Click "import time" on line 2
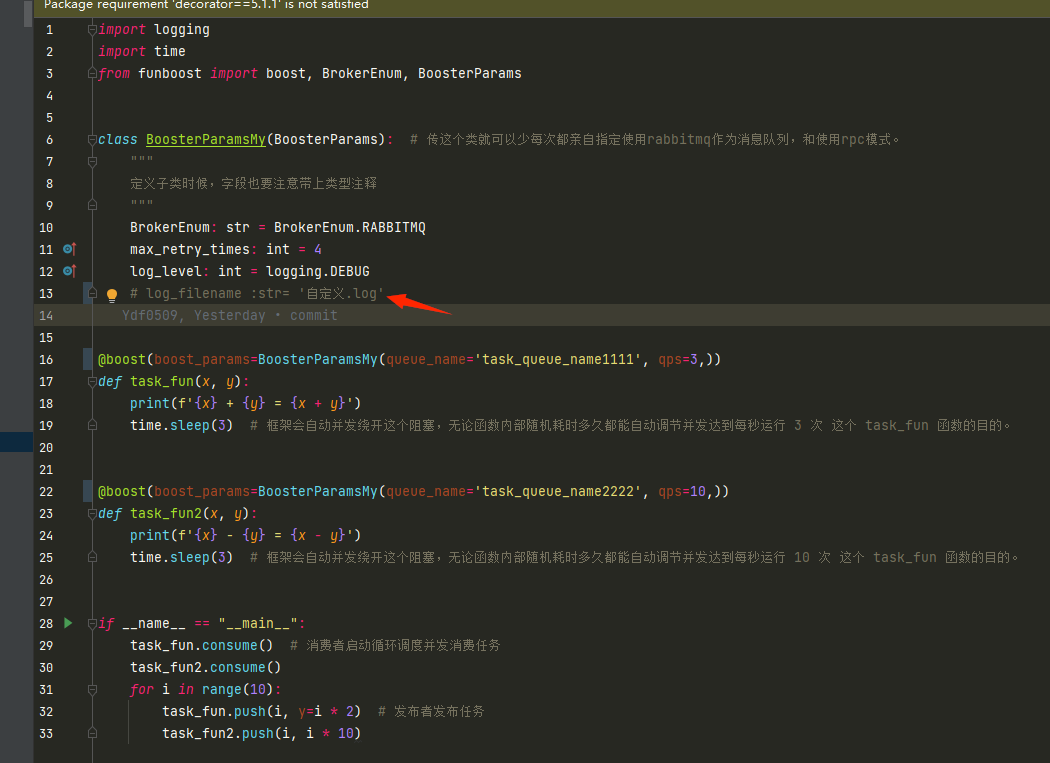Image resolution: width=1050 pixels, height=763 pixels. coord(141,52)
